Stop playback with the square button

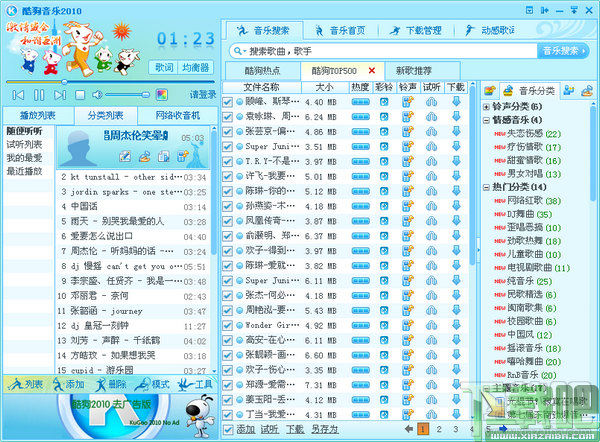coord(80,95)
